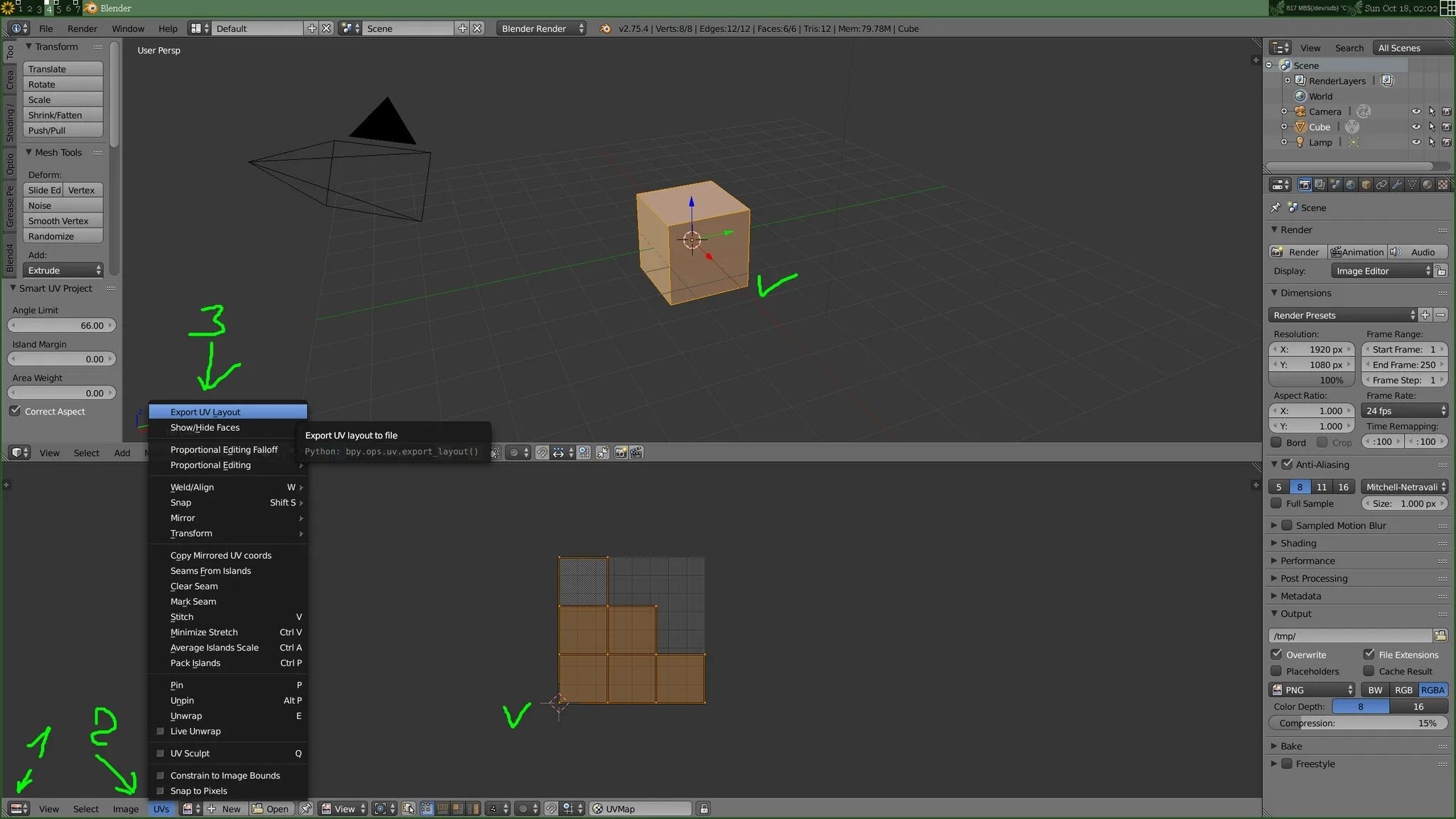
Task: Adjust the PNG Compression slider
Action: (x=1358, y=723)
